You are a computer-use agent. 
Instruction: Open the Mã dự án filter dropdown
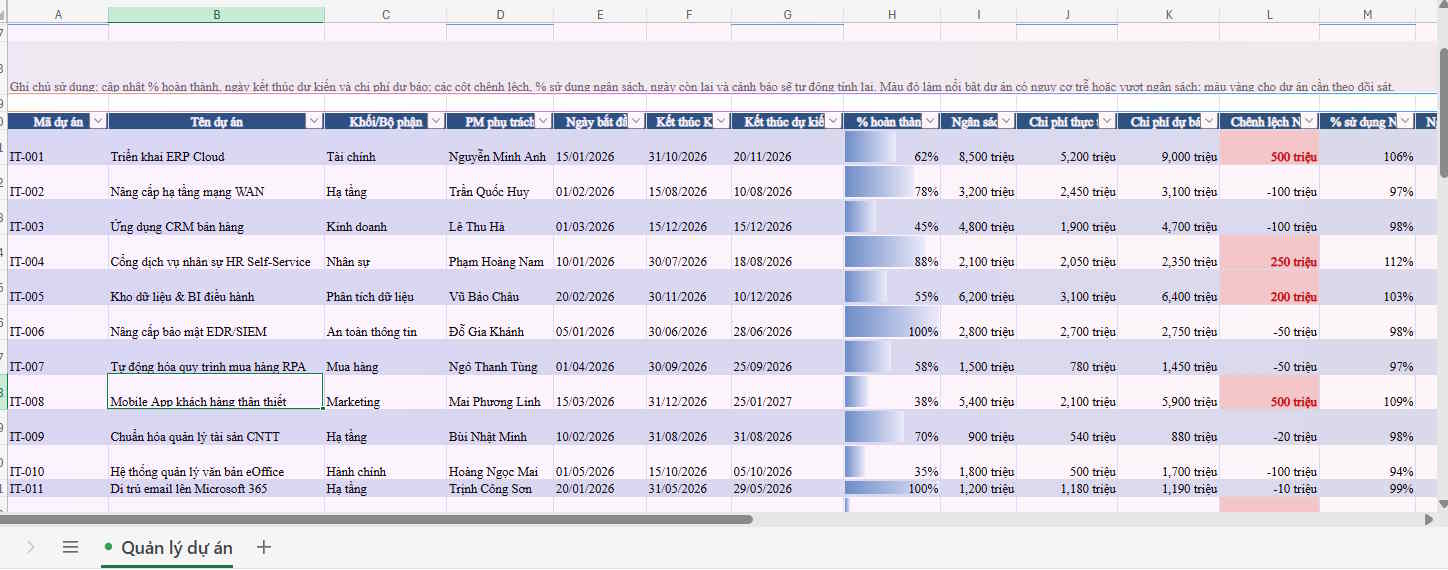pos(98,121)
